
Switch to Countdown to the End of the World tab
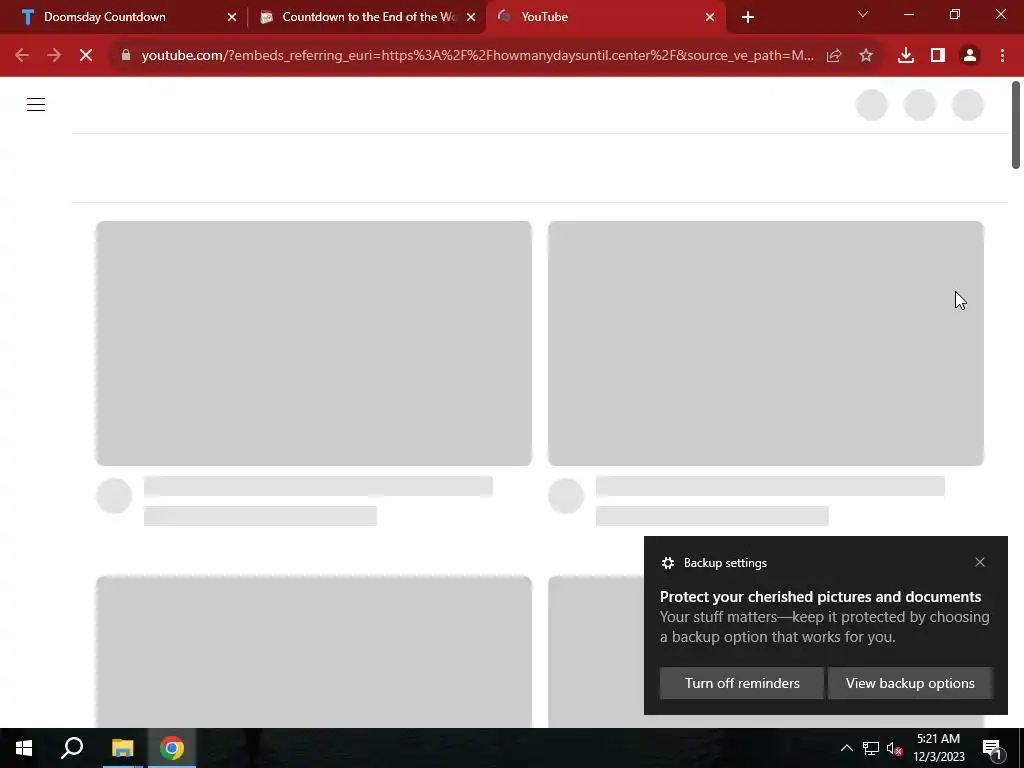(x=369, y=17)
